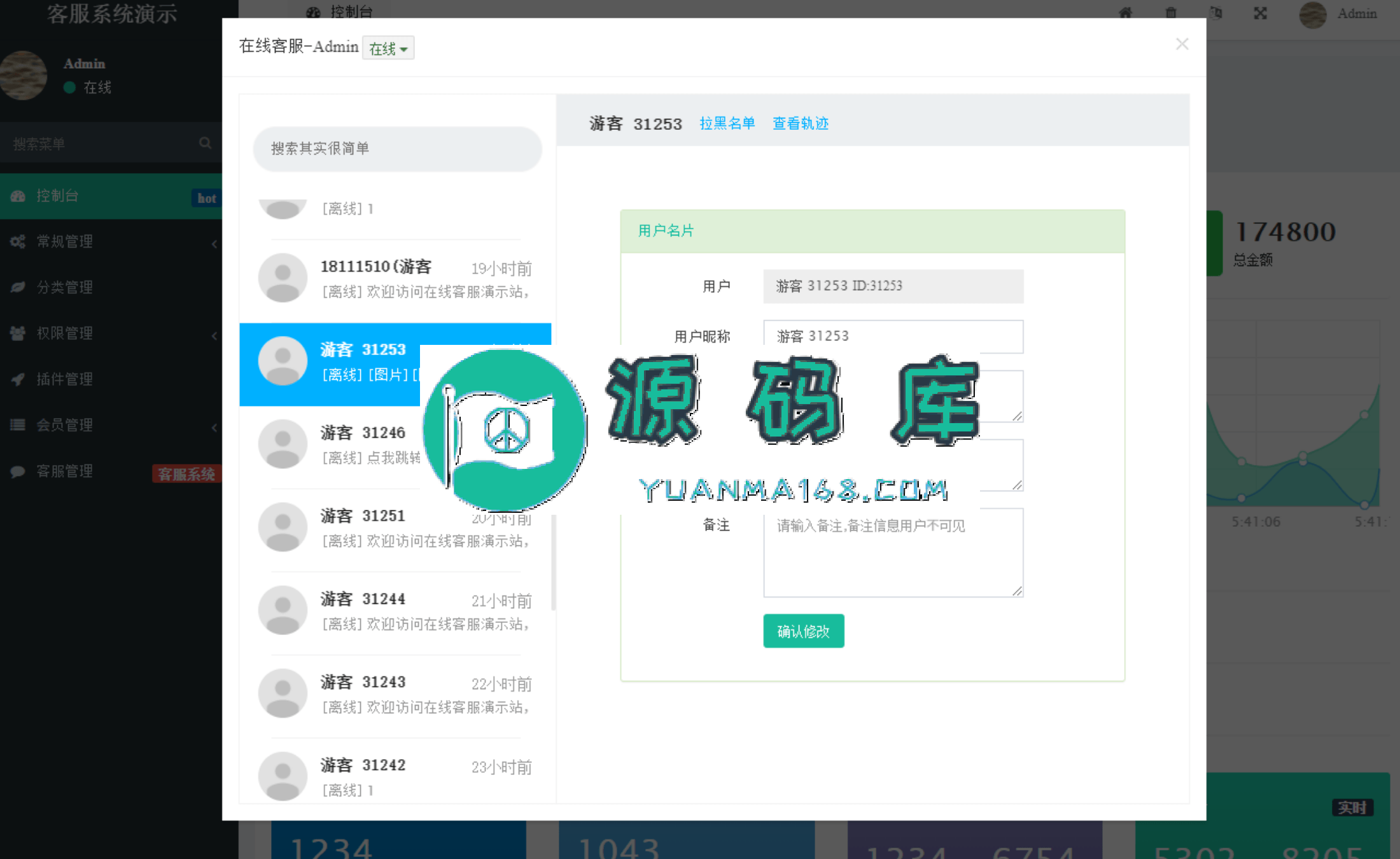Click the 拉黑名单 link

(727, 123)
